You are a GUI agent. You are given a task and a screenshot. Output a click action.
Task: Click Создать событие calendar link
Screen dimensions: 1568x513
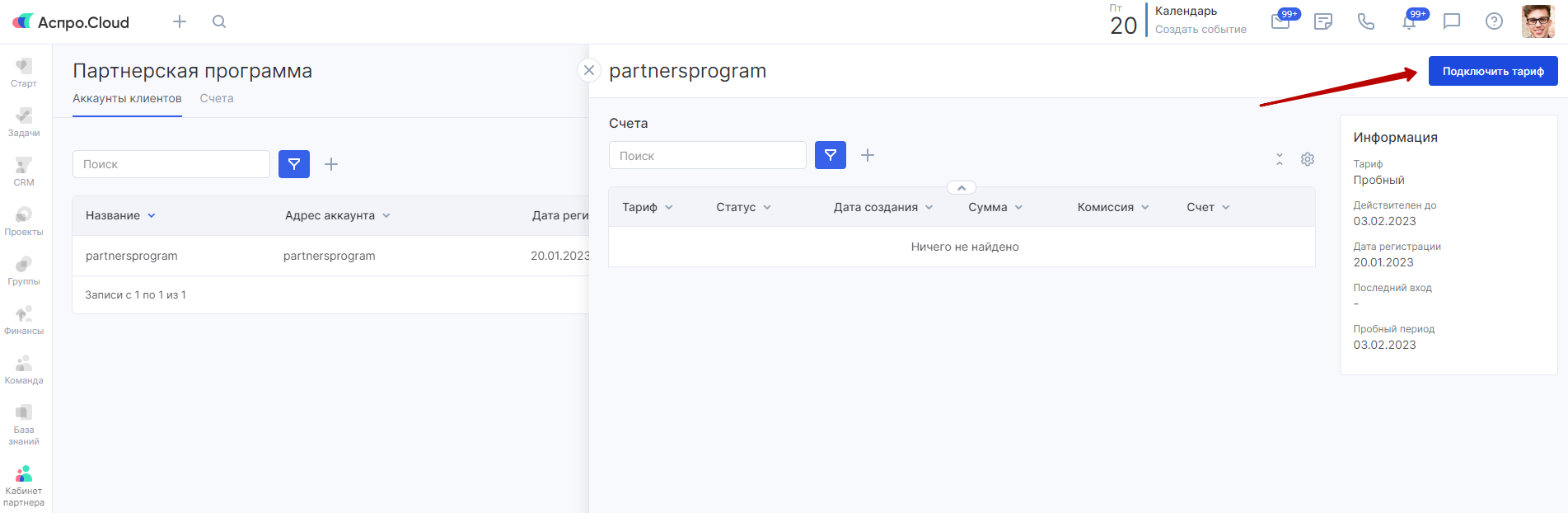click(1201, 30)
